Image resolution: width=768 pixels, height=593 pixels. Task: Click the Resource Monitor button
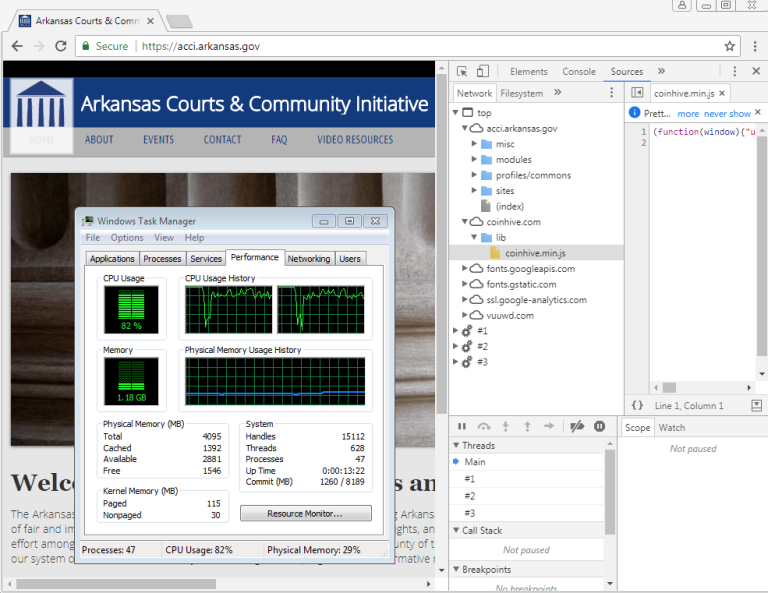point(305,513)
